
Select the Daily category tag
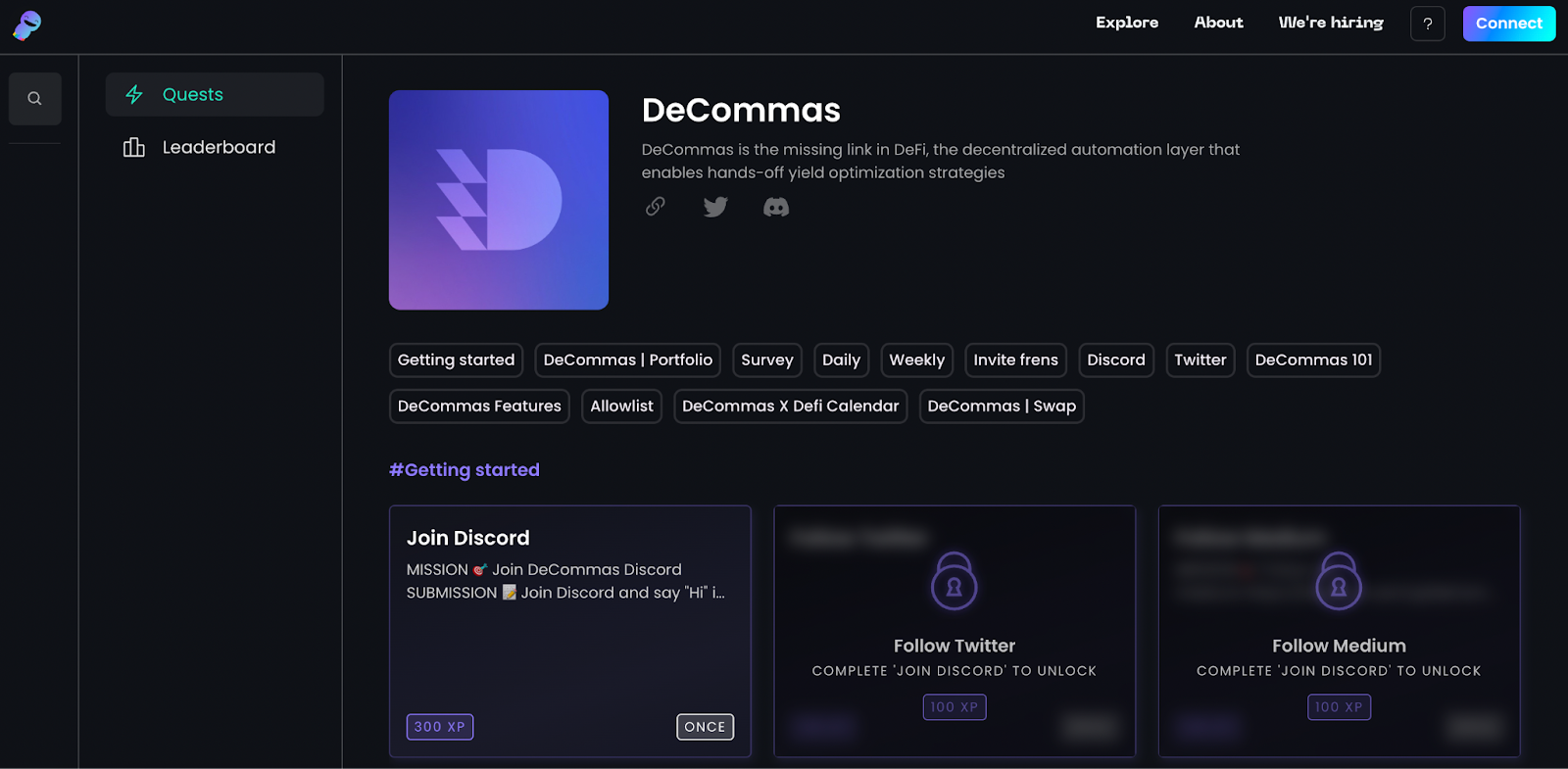point(841,360)
